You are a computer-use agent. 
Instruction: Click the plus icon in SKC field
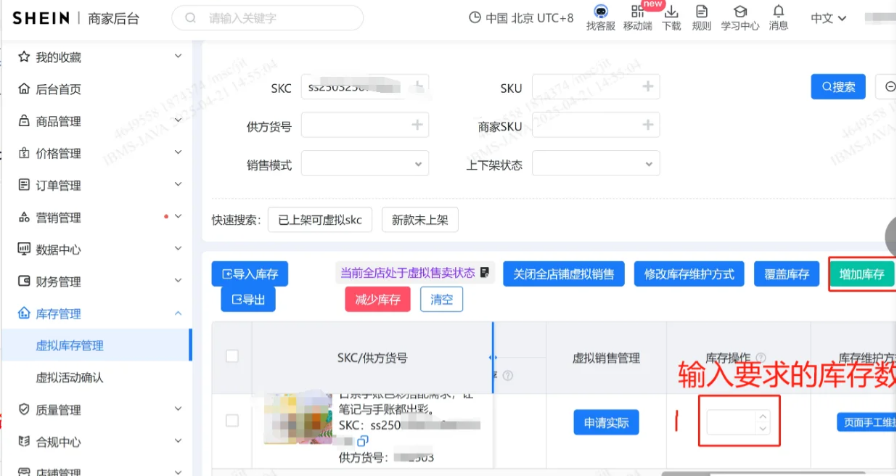click(418, 87)
